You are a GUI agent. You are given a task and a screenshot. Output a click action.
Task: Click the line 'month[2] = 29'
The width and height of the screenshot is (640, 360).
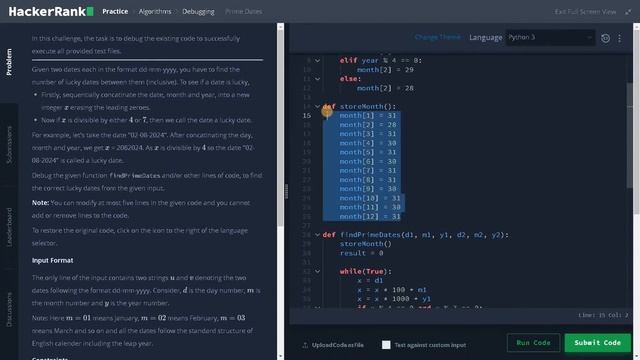[x=385, y=70]
